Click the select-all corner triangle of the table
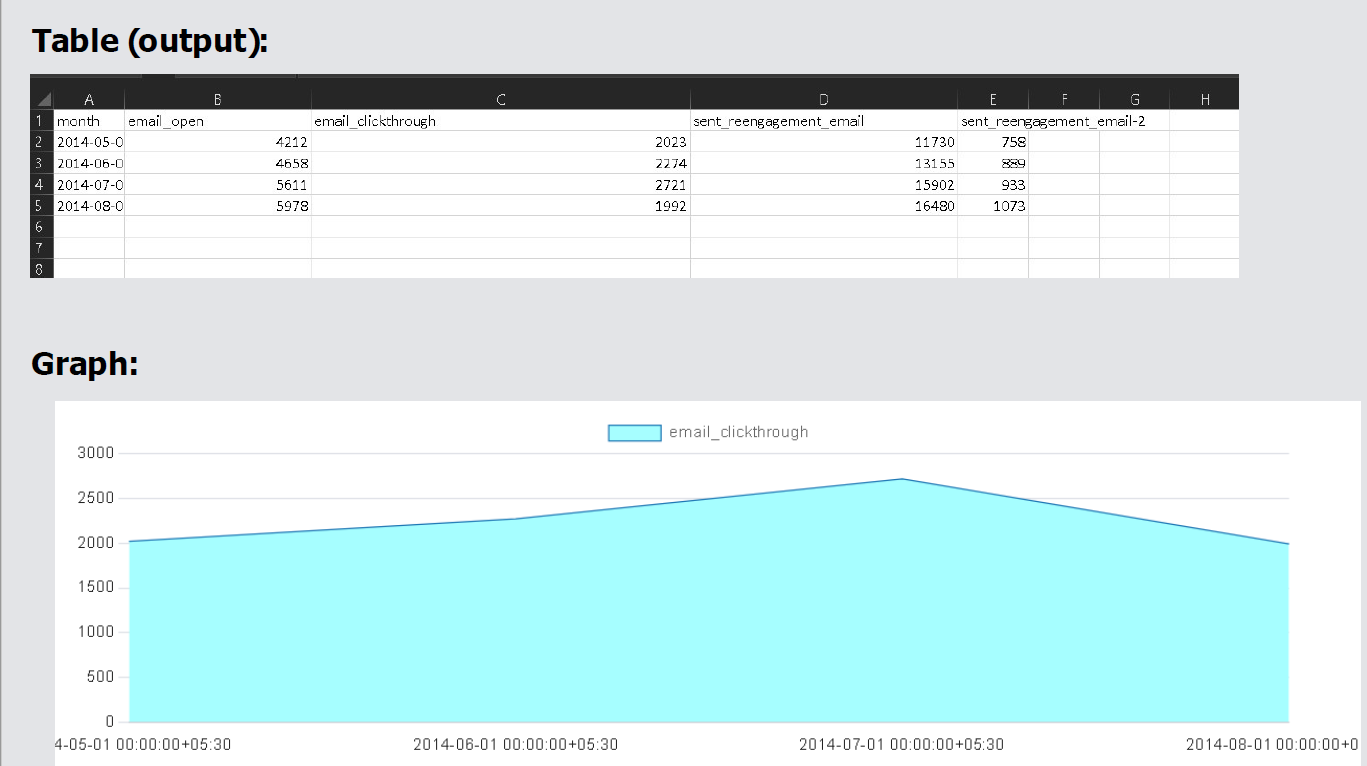 43,99
